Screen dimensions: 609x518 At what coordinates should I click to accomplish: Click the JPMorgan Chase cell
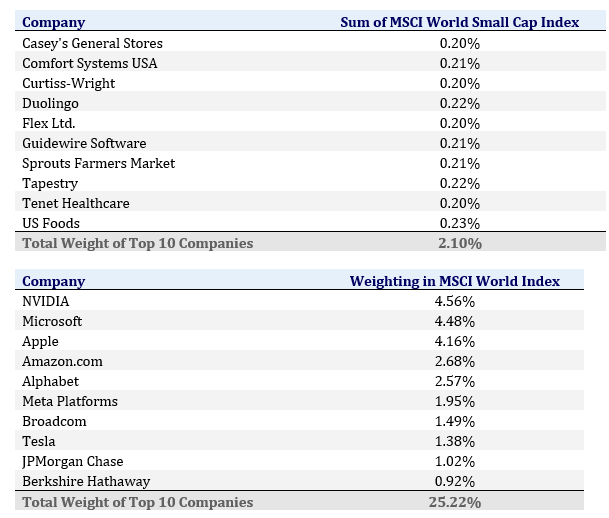pos(73,461)
